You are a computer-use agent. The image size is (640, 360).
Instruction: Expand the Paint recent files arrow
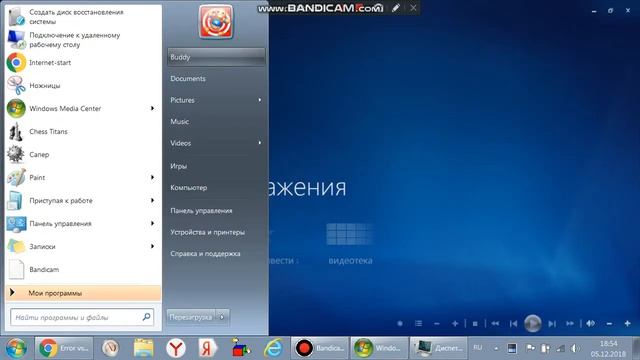click(152, 177)
